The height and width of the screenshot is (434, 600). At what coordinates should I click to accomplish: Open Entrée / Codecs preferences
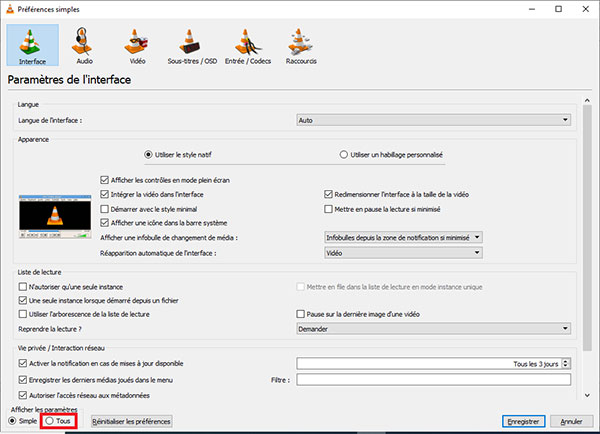pyautogui.click(x=248, y=45)
